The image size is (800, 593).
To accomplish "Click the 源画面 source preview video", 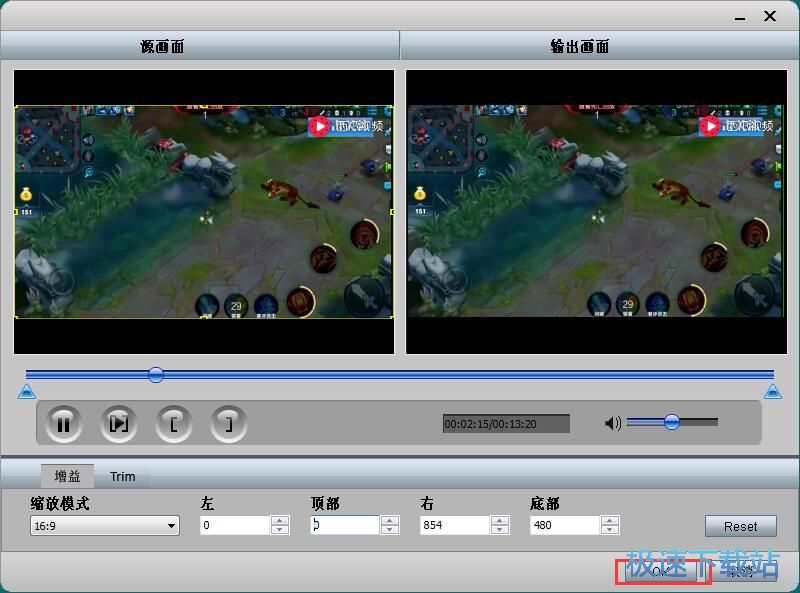I will click(x=204, y=212).
